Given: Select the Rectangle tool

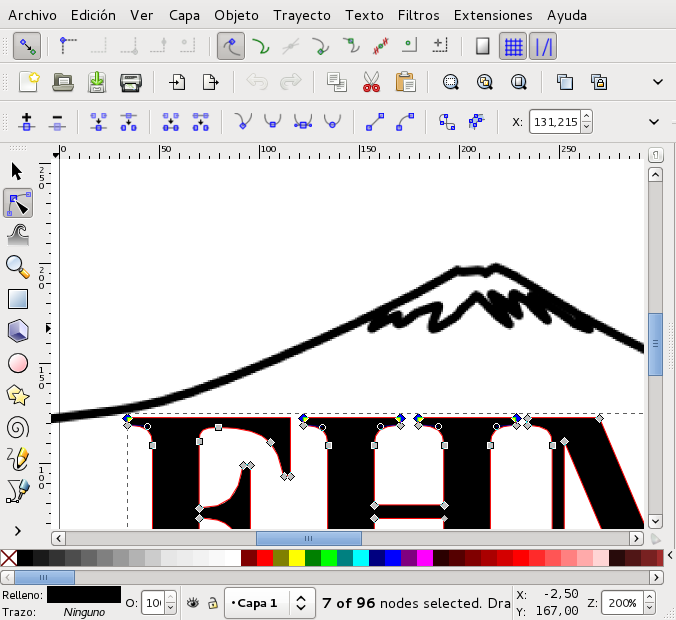Looking at the screenshot, I should (18, 299).
